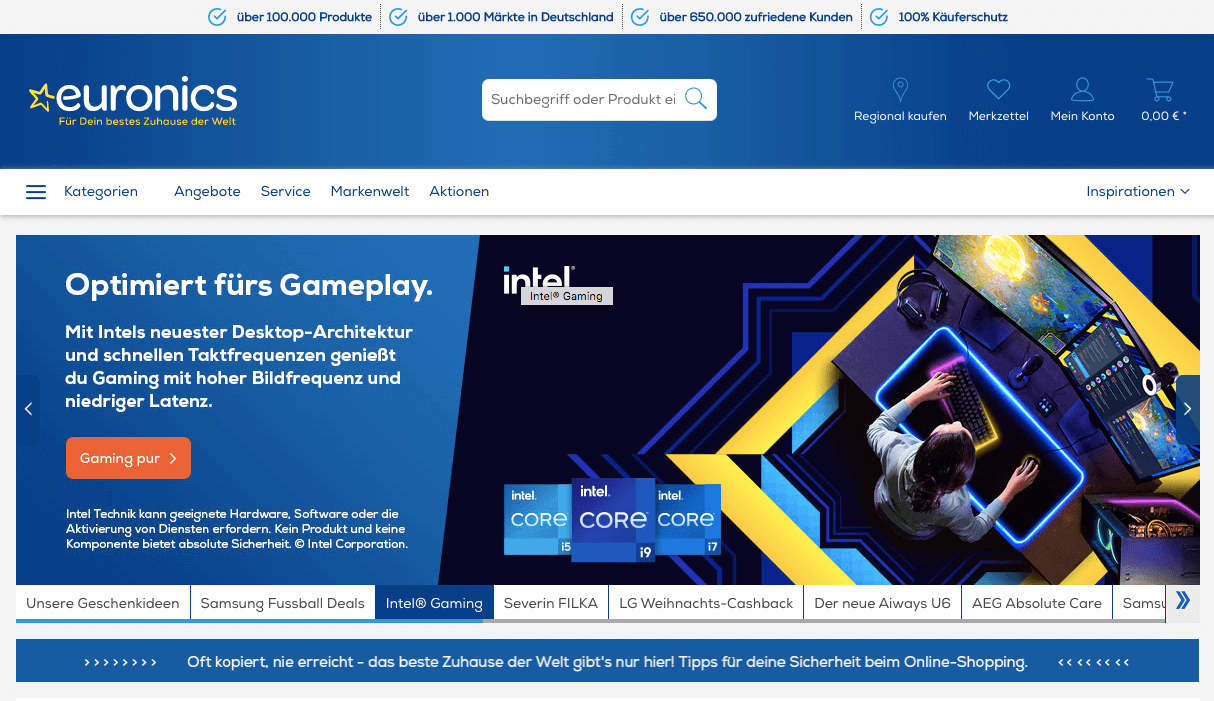Click 'über 100.000 Produkte' text
Viewport: 1214px width, 701px height.
coord(304,17)
